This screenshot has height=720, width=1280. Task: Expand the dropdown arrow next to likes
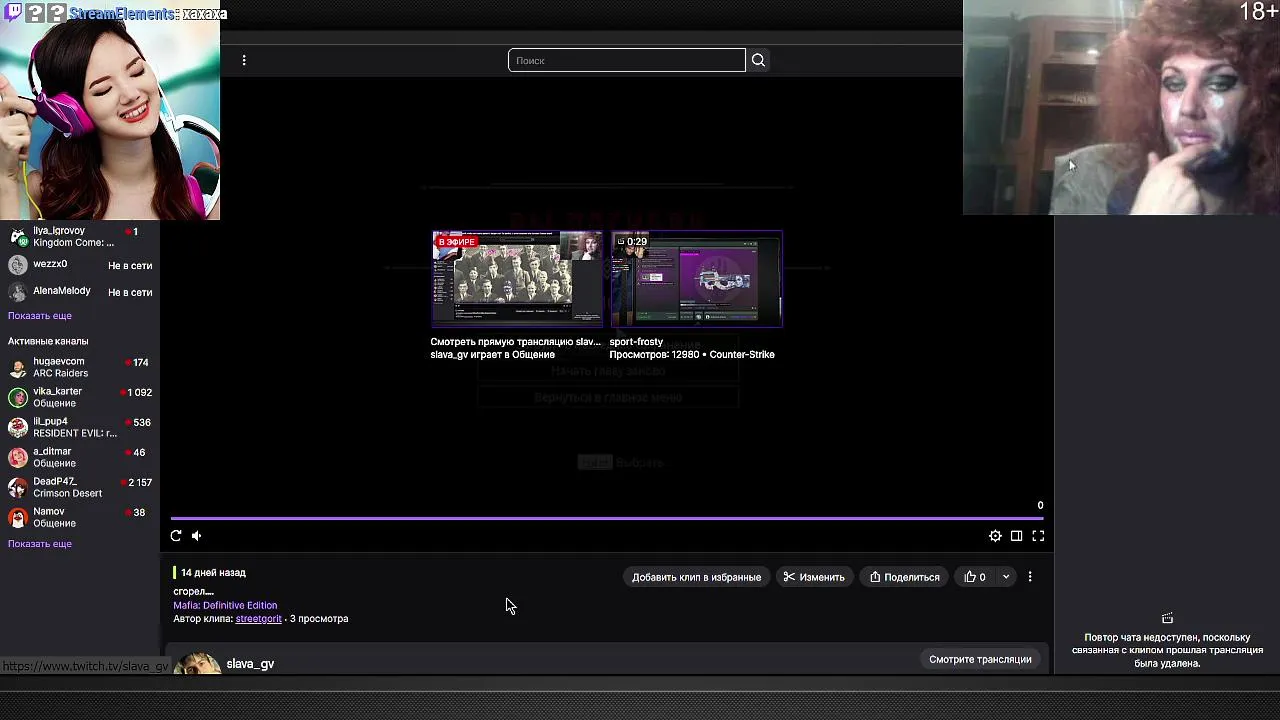1006,577
